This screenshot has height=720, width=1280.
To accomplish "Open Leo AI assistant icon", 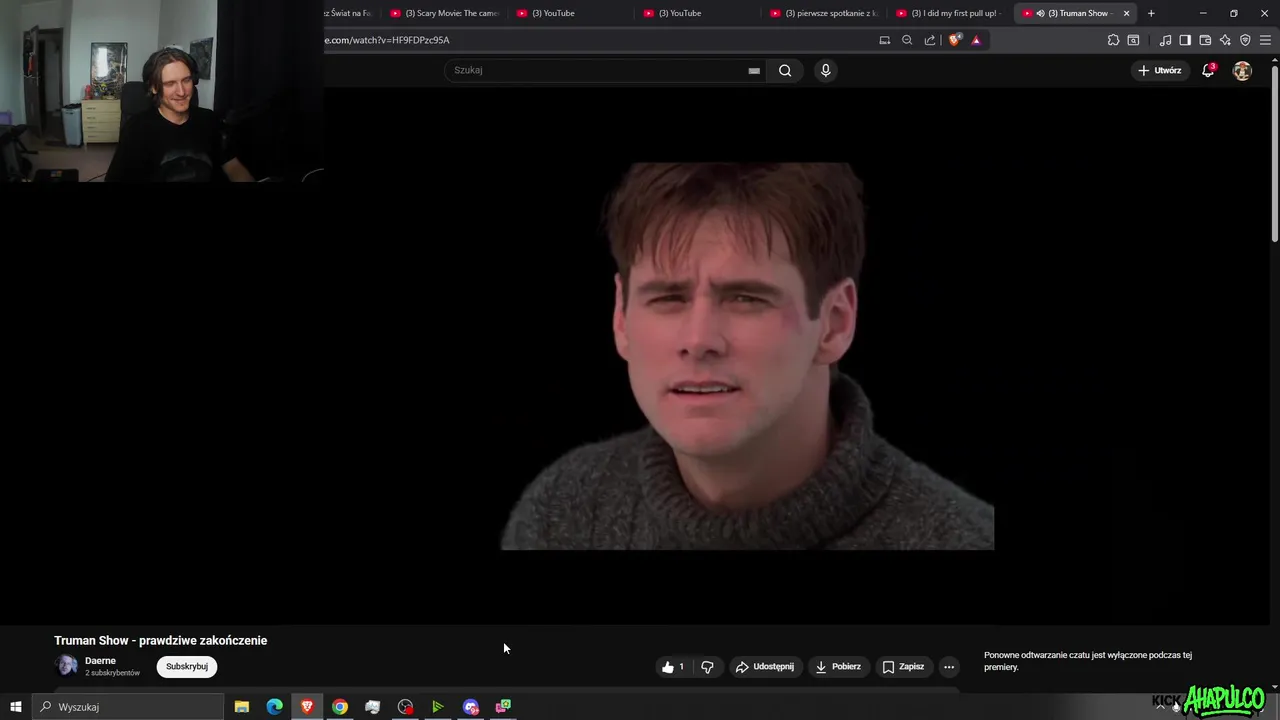I will (1225, 40).
